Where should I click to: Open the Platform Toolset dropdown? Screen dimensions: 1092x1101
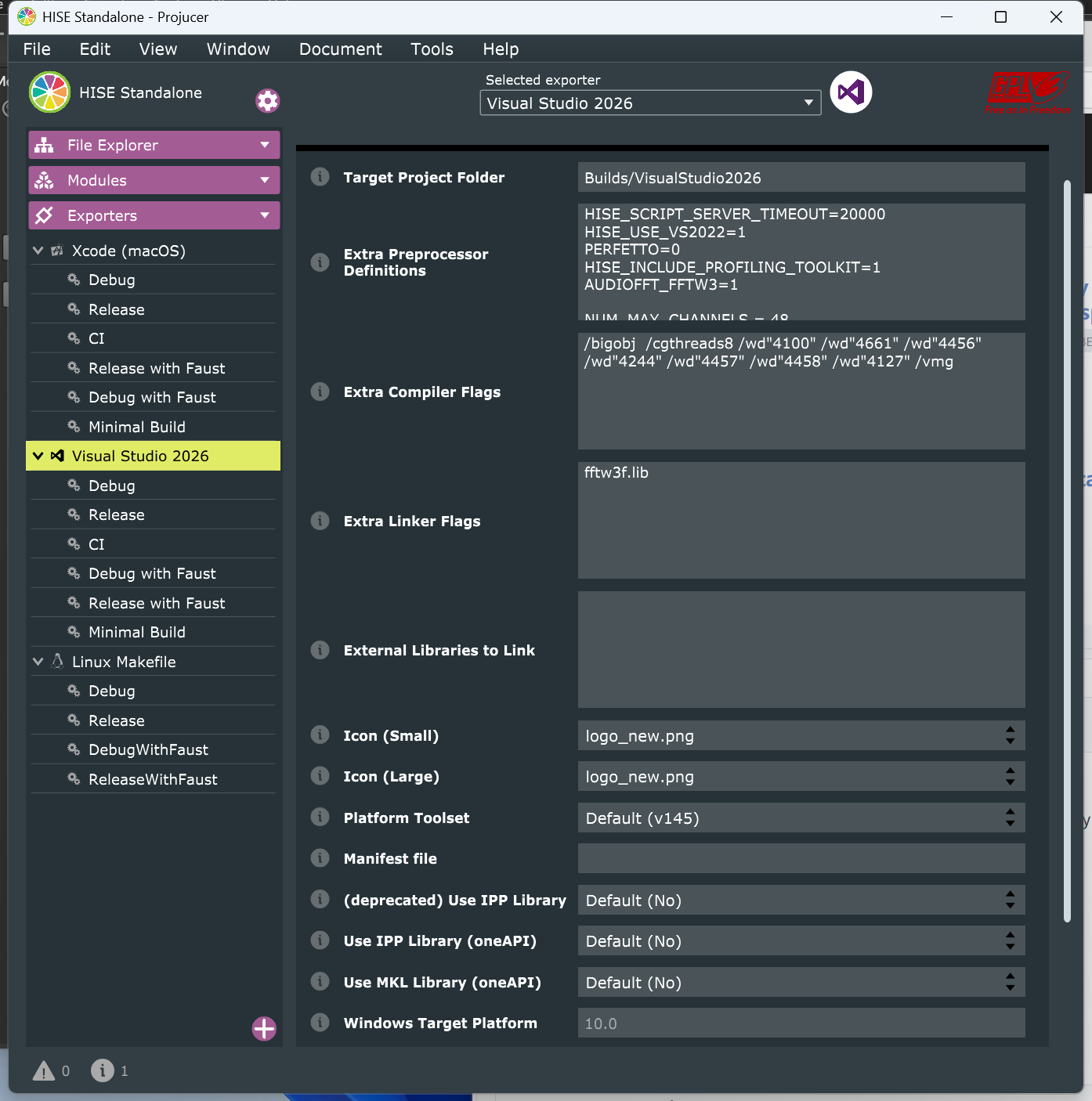[x=801, y=818]
